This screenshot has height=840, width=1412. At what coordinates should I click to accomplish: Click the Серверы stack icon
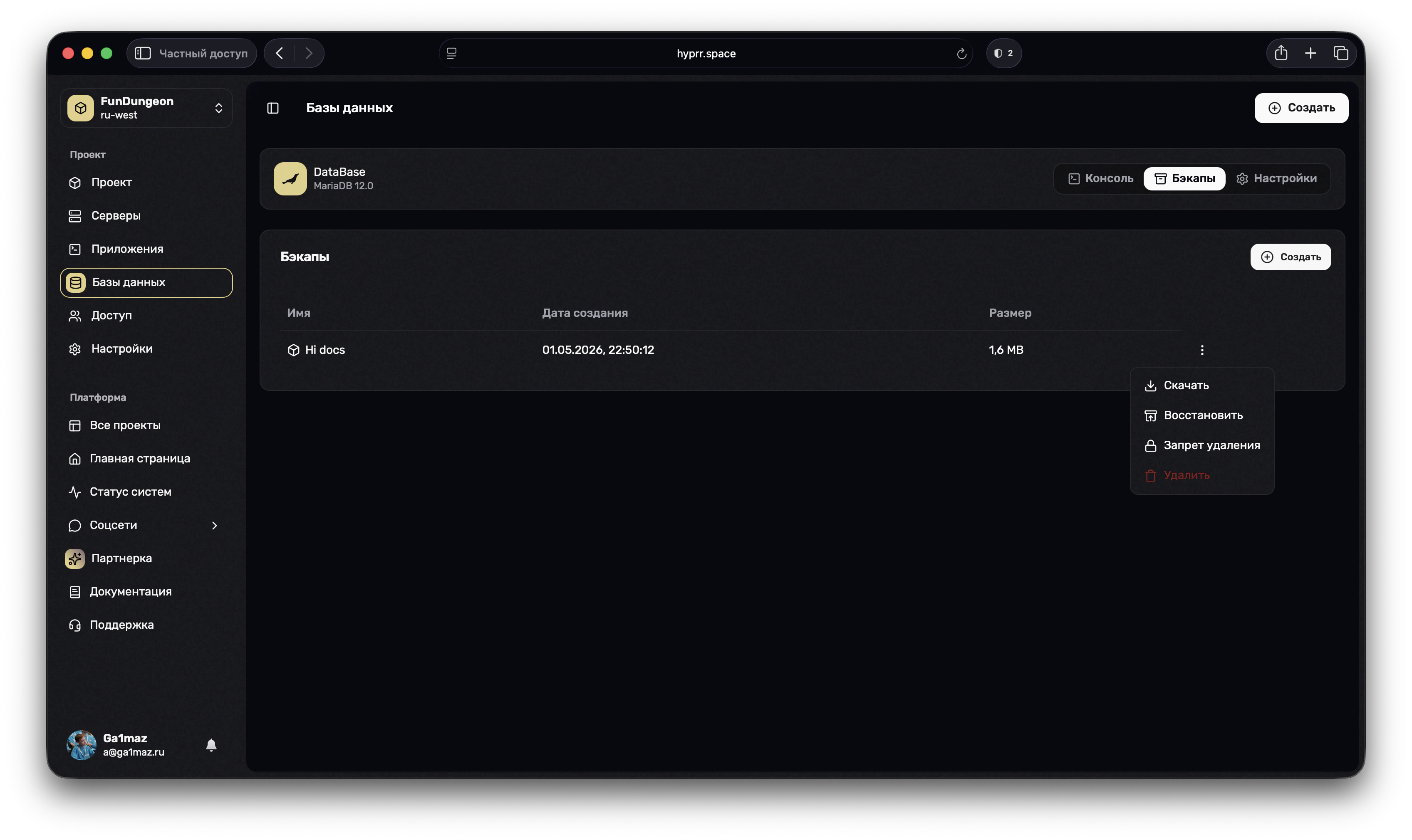(x=75, y=216)
